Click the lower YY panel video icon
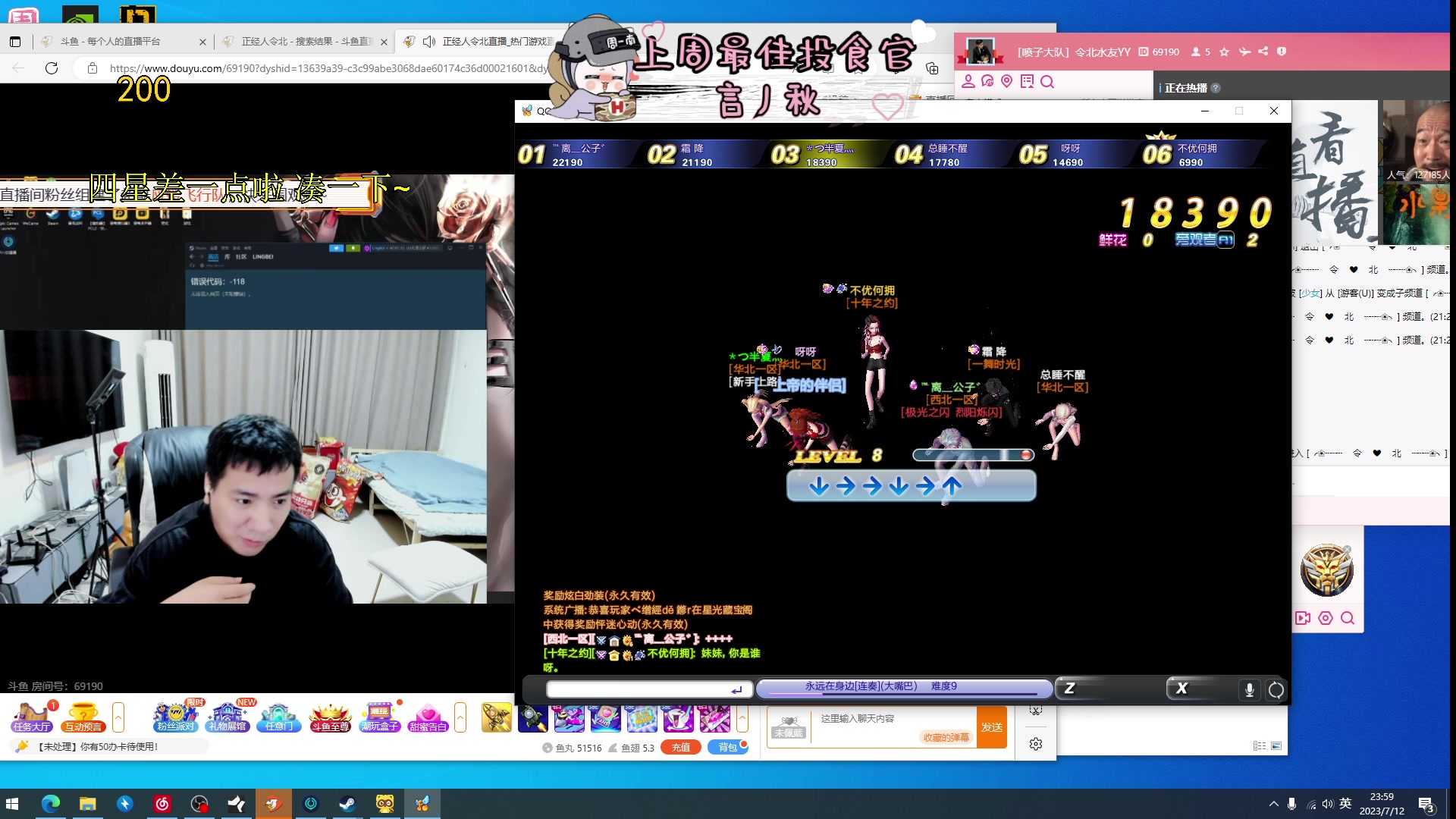 pyautogui.click(x=1303, y=618)
